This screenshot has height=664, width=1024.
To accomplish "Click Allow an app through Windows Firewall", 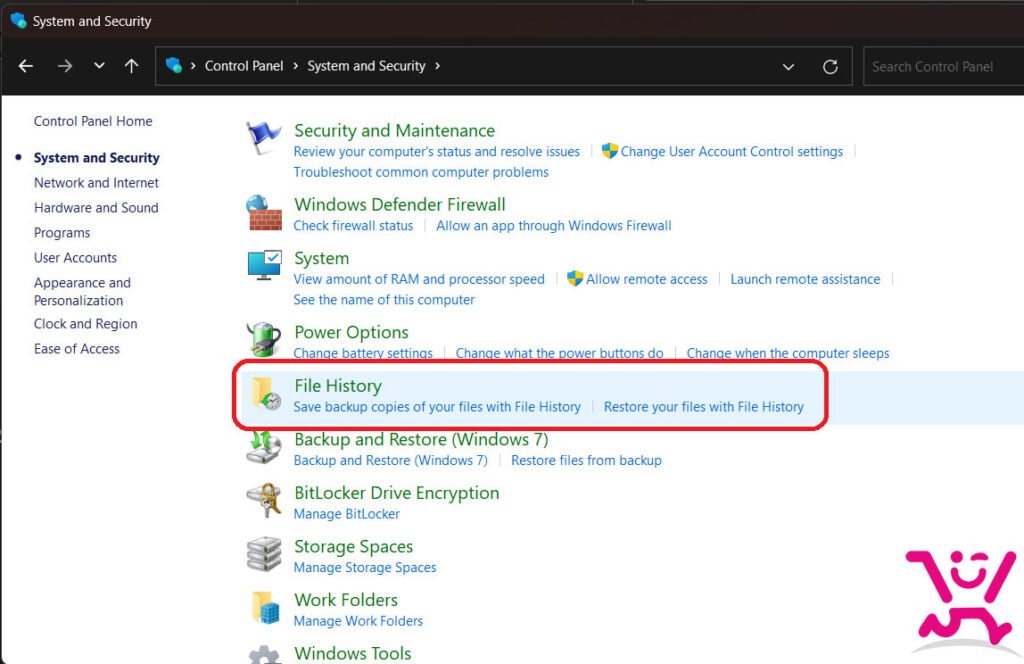I will pos(554,226).
